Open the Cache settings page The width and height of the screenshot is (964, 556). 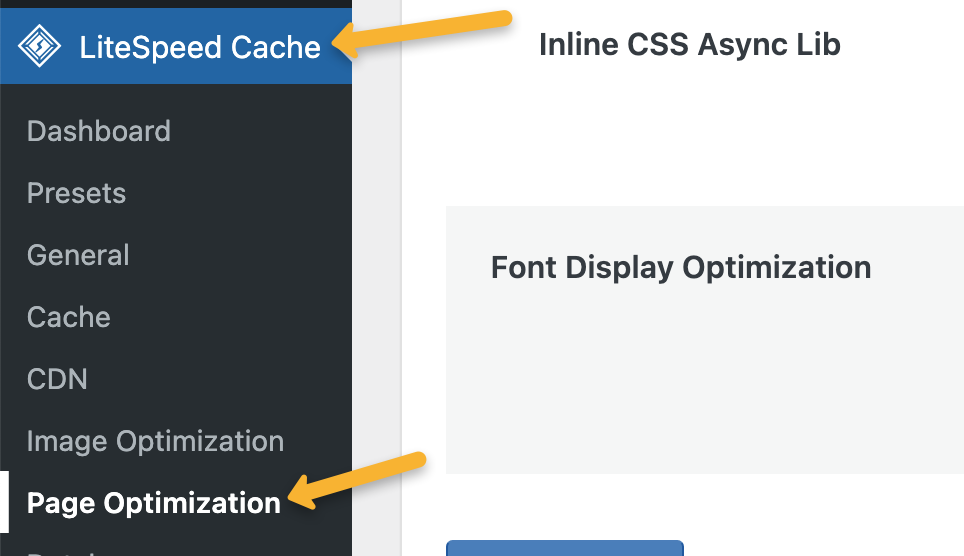pyautogui.click(x=68, y=317)
